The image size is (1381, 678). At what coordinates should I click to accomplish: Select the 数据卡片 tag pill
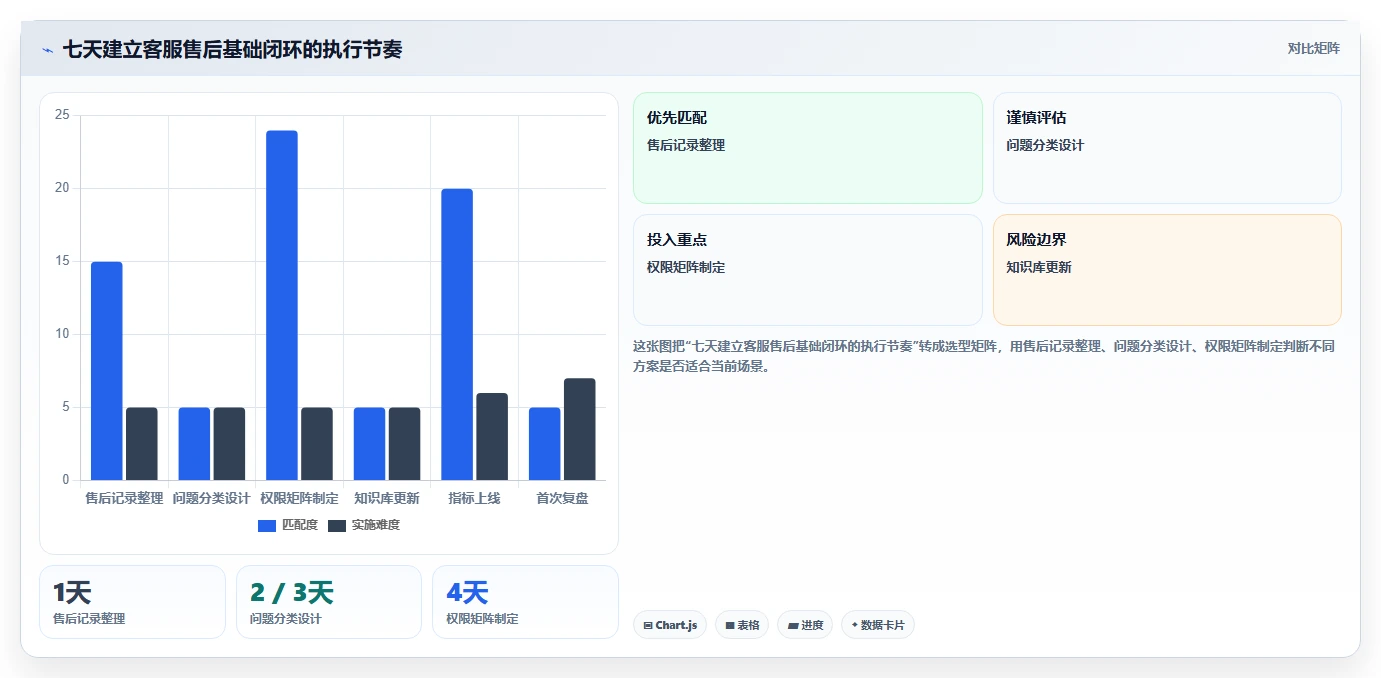tap(878, 625)
